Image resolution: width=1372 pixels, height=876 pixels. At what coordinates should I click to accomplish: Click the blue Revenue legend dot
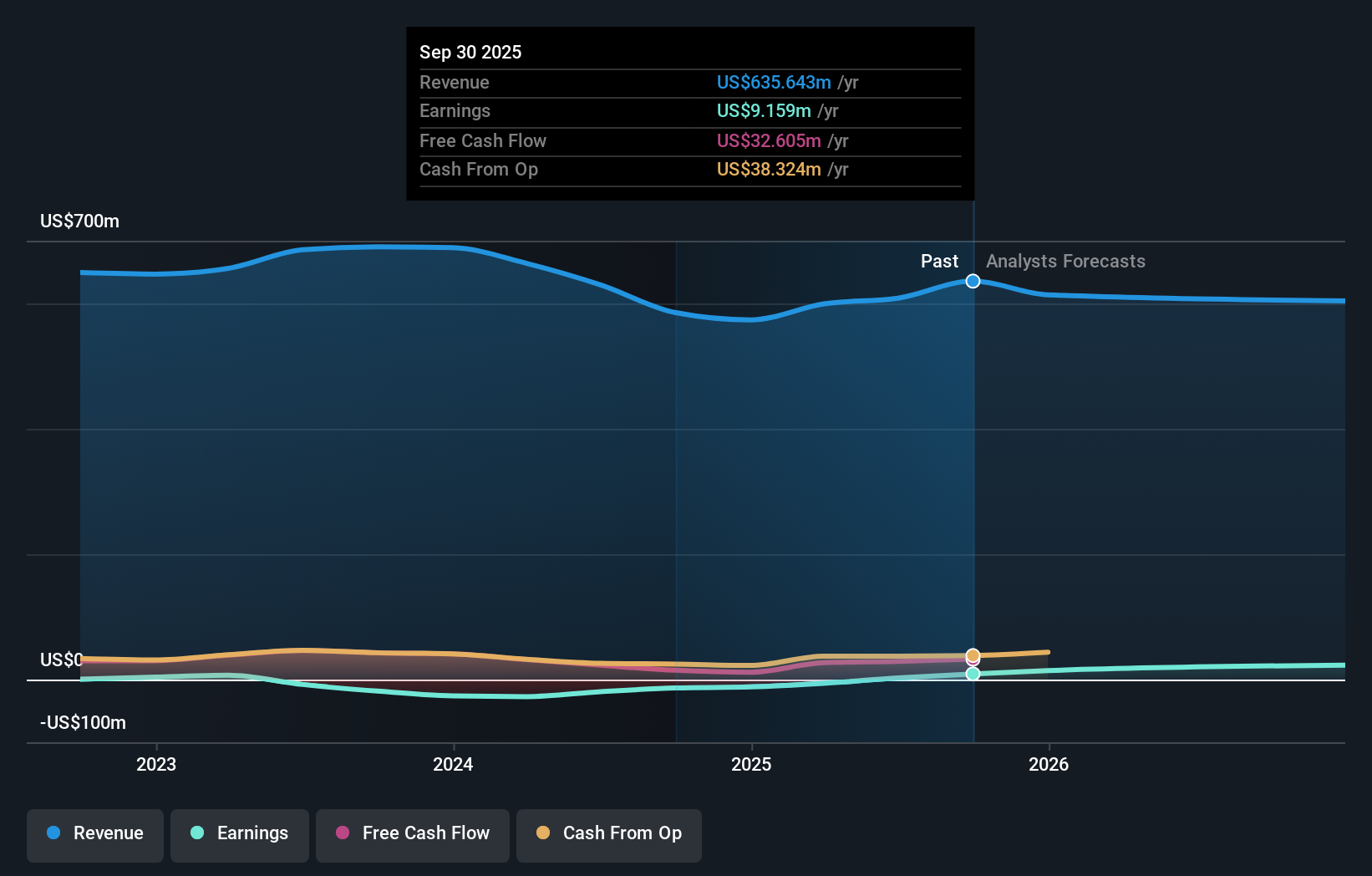point(53,833)
